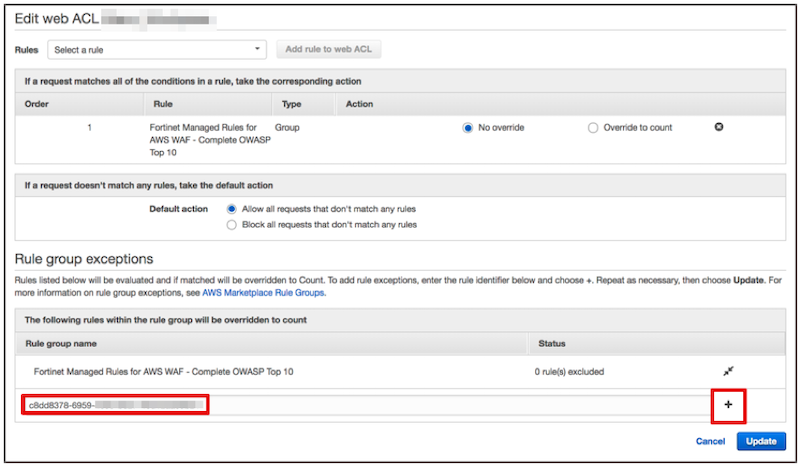Click the Status column header

552,345
